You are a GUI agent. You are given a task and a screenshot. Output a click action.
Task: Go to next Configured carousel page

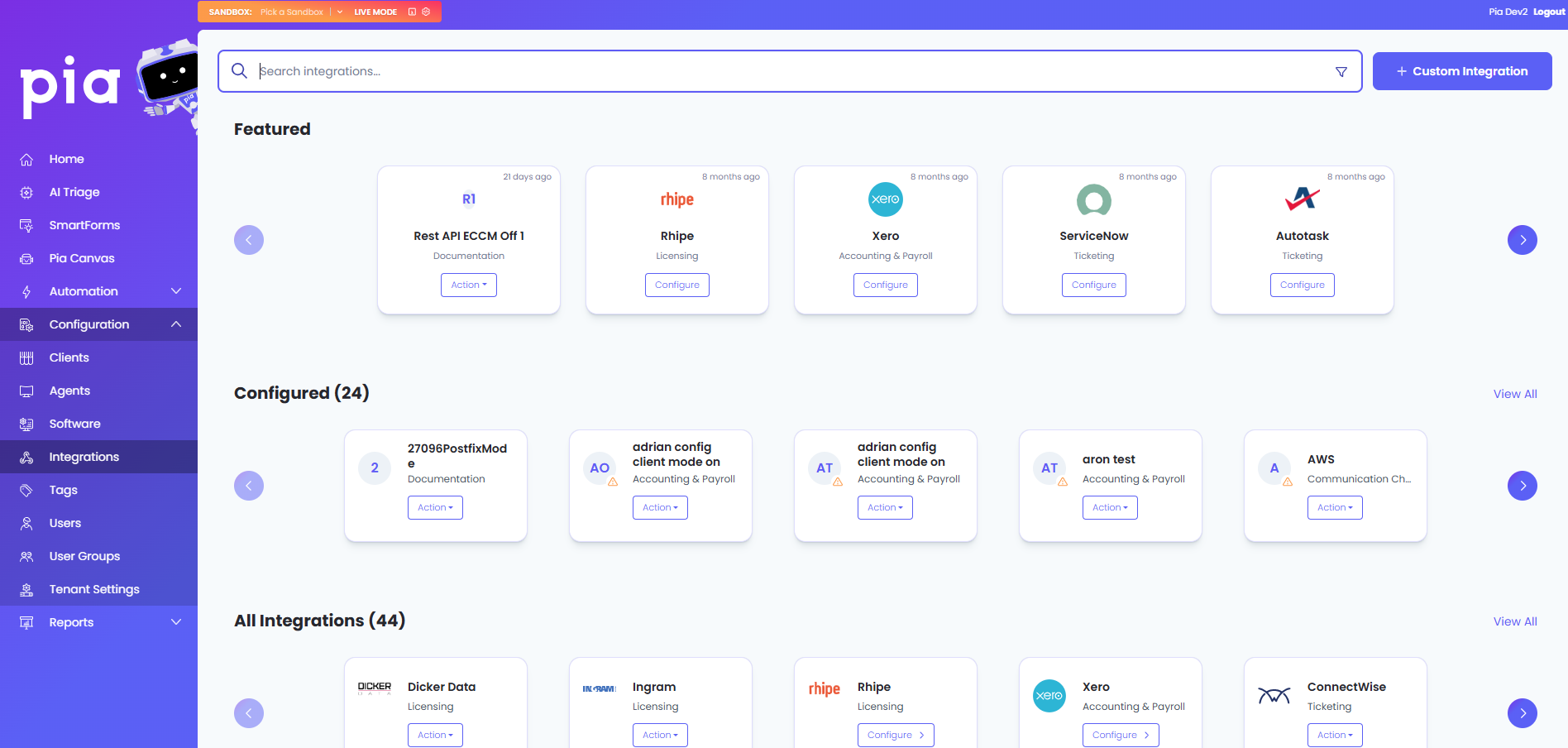[1523, 486]
